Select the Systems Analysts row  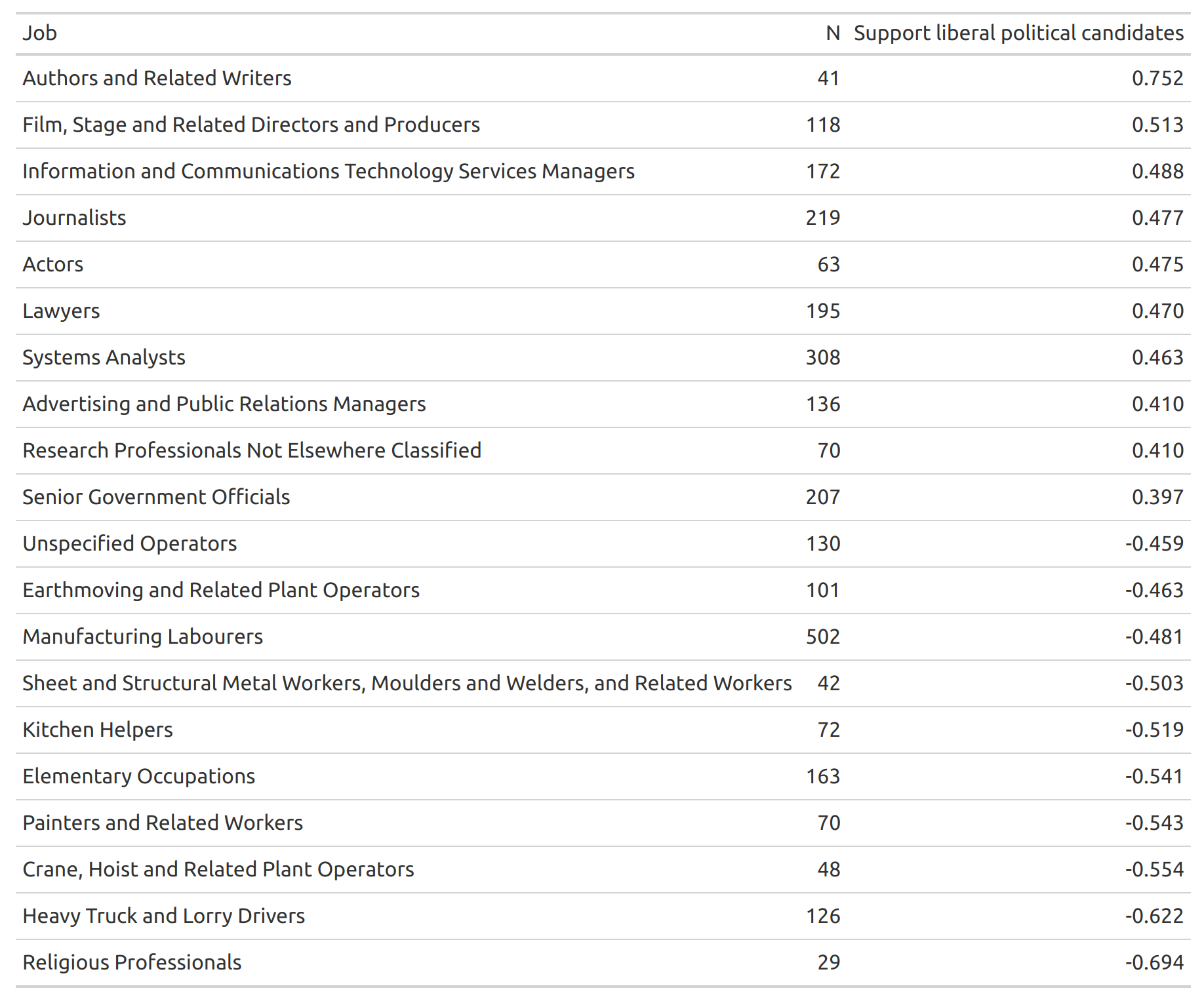[x=603, y=357]
